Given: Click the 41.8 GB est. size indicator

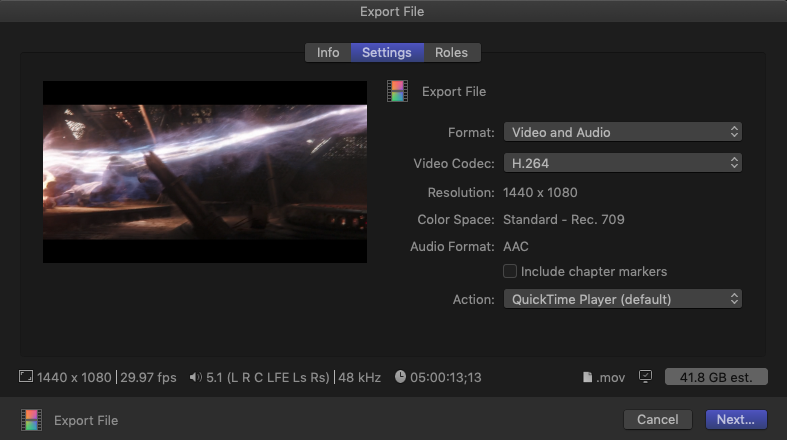Looking at the screenshot, I should point(716,377).
